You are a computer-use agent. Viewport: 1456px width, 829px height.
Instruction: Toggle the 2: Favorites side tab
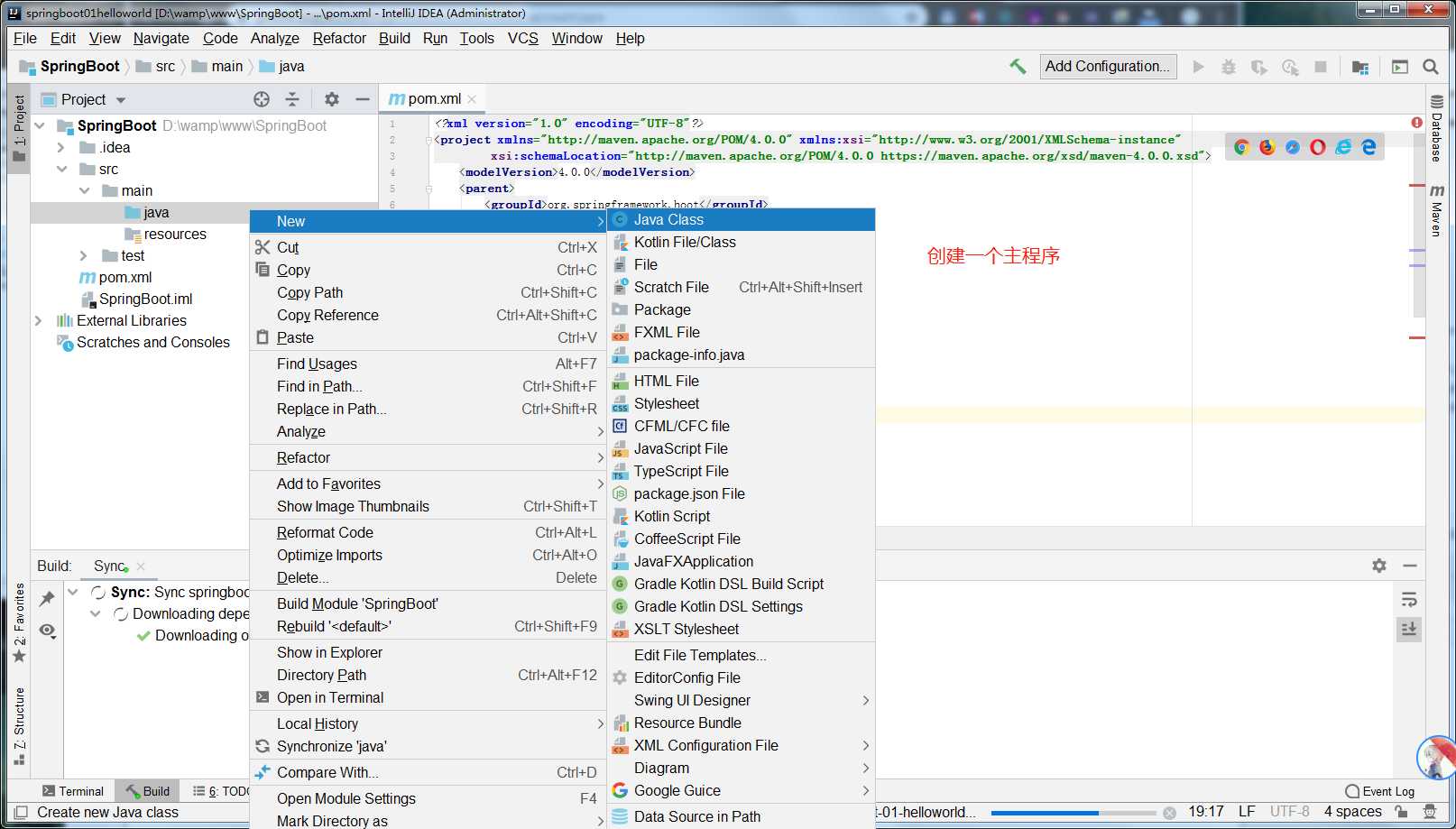(x=19, y=622)
